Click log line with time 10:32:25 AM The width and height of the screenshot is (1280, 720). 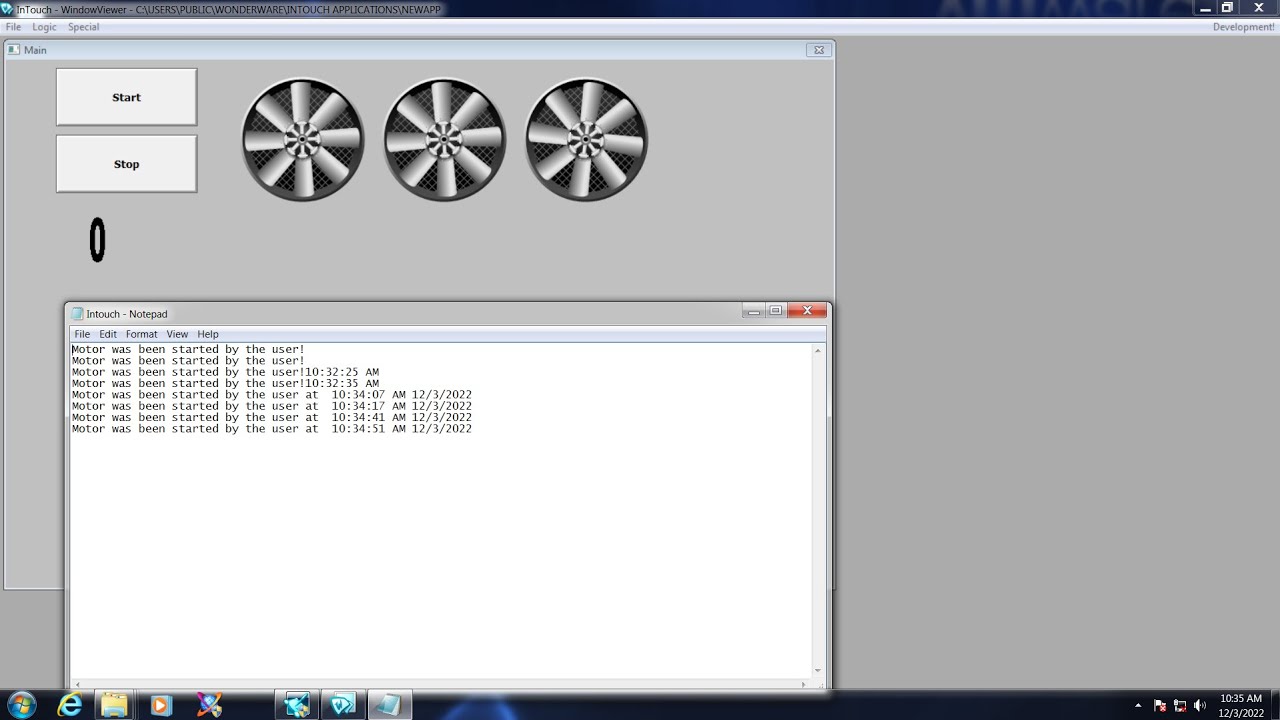(x=225, y=372)
